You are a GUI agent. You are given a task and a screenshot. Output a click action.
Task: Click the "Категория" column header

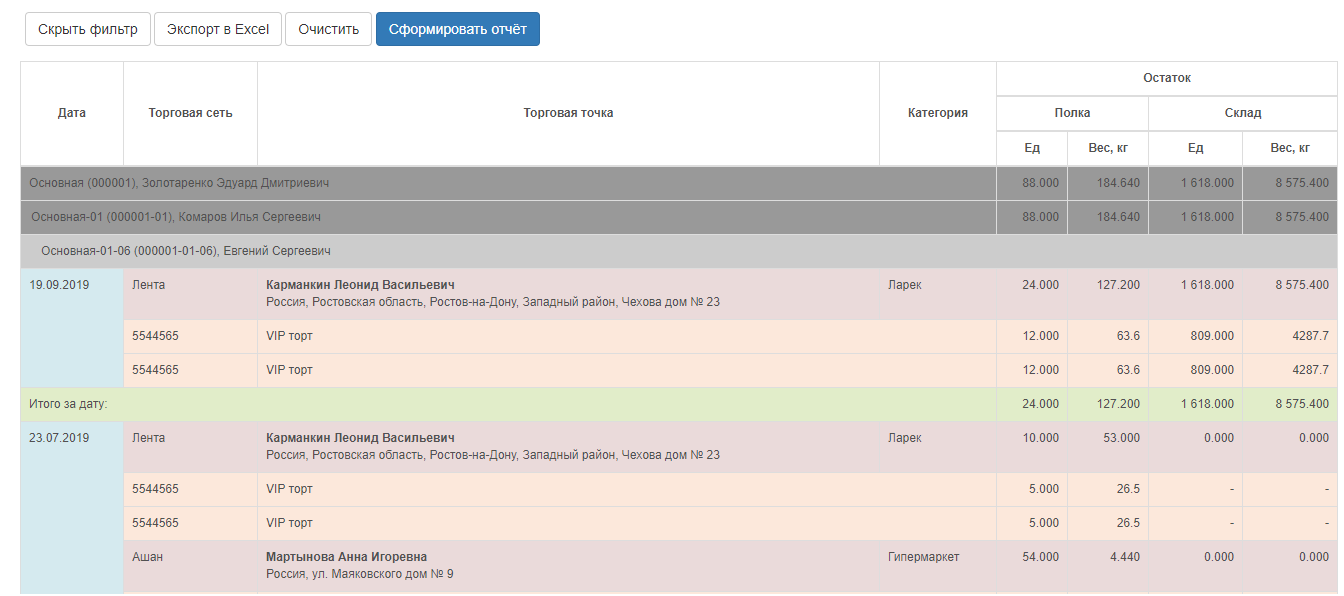937,113
